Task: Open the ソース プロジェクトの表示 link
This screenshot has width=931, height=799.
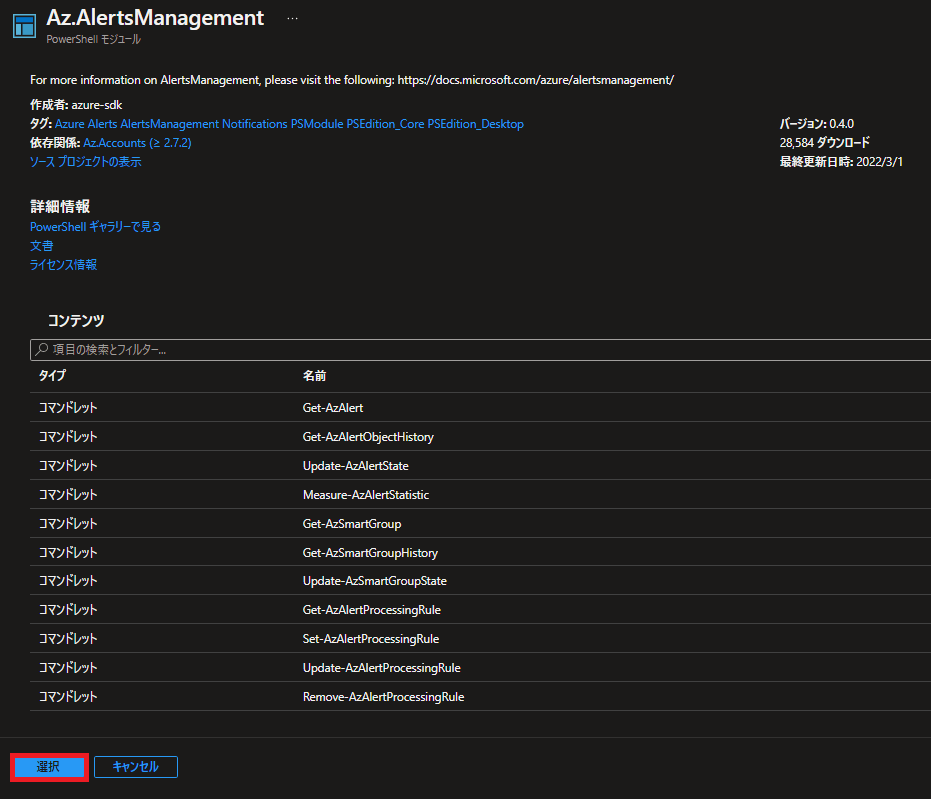Action: coord(86,162)
